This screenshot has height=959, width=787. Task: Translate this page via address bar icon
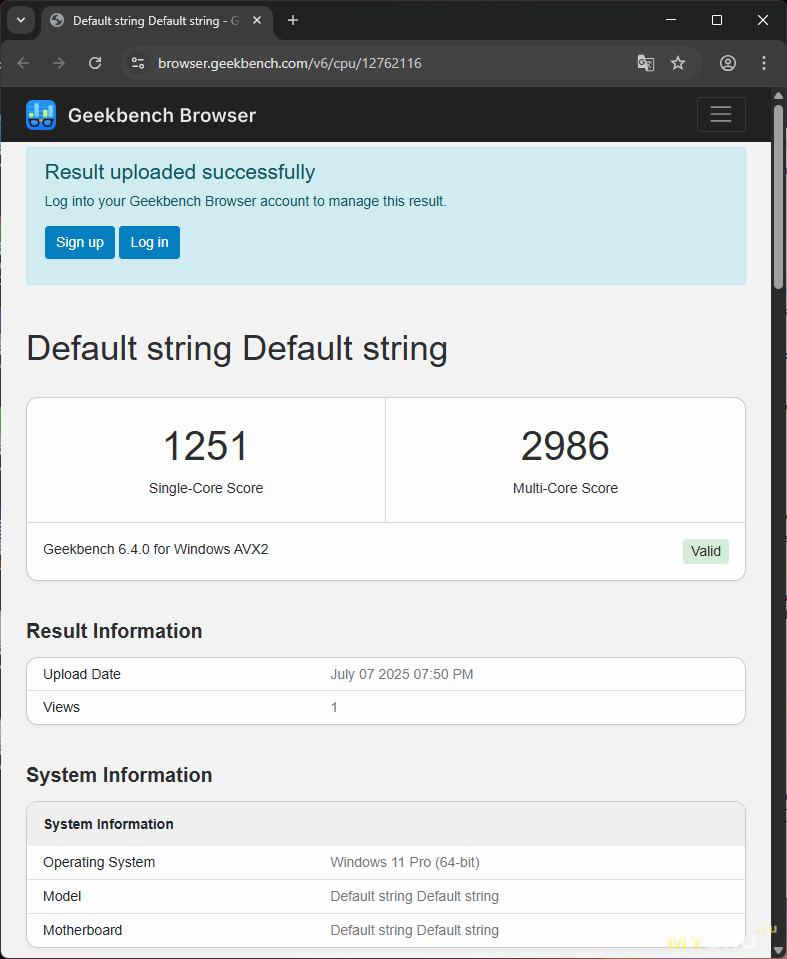pyautogui.click(x=646, y=63)
